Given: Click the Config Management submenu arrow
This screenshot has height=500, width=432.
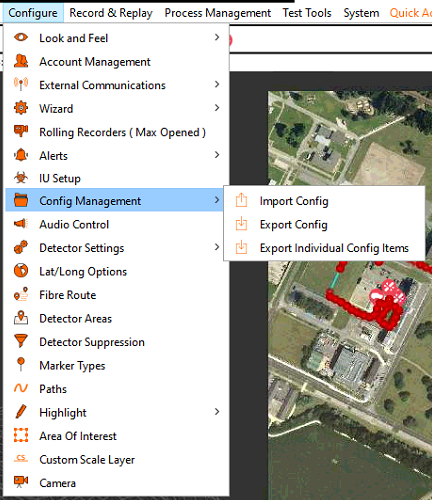Looking at the screenshot, I should (x=217, y=200).
